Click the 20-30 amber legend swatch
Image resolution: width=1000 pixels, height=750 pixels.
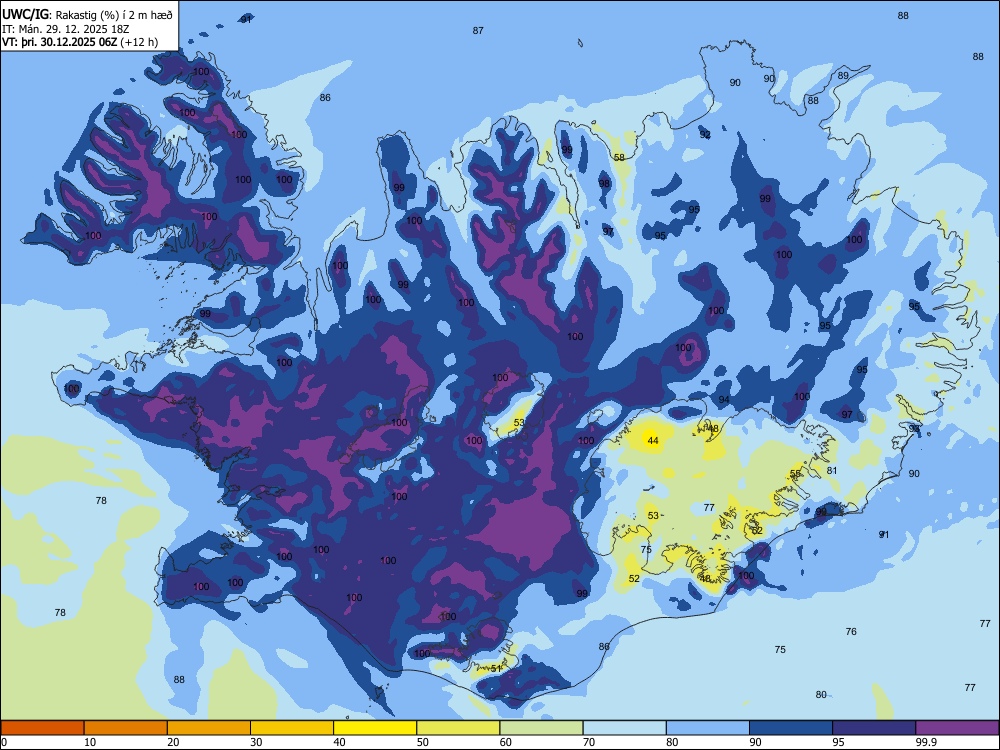point(209,728)
